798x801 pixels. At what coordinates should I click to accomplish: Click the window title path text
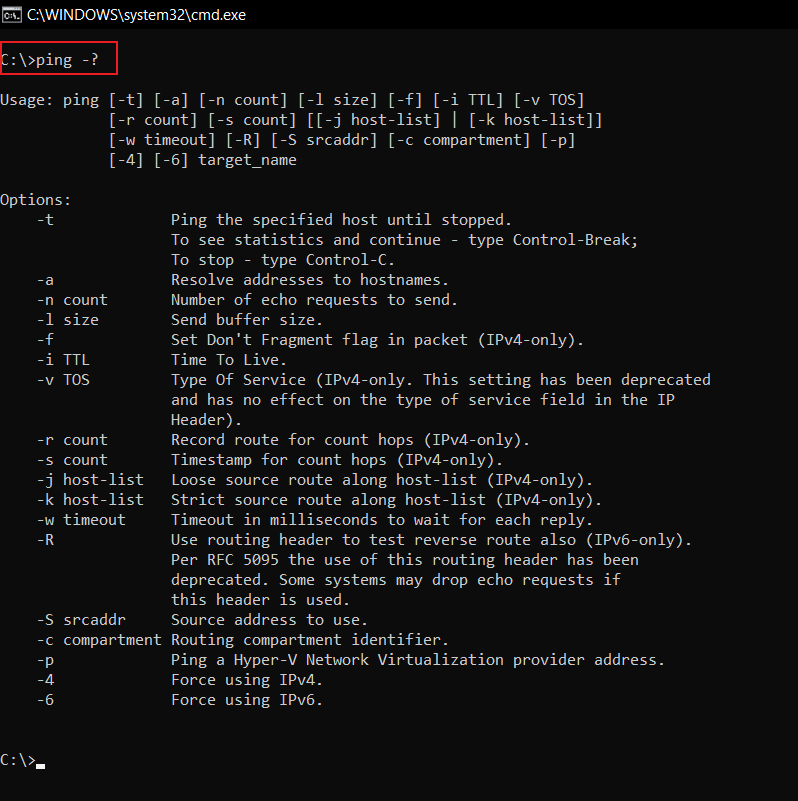tap(135, 15)
